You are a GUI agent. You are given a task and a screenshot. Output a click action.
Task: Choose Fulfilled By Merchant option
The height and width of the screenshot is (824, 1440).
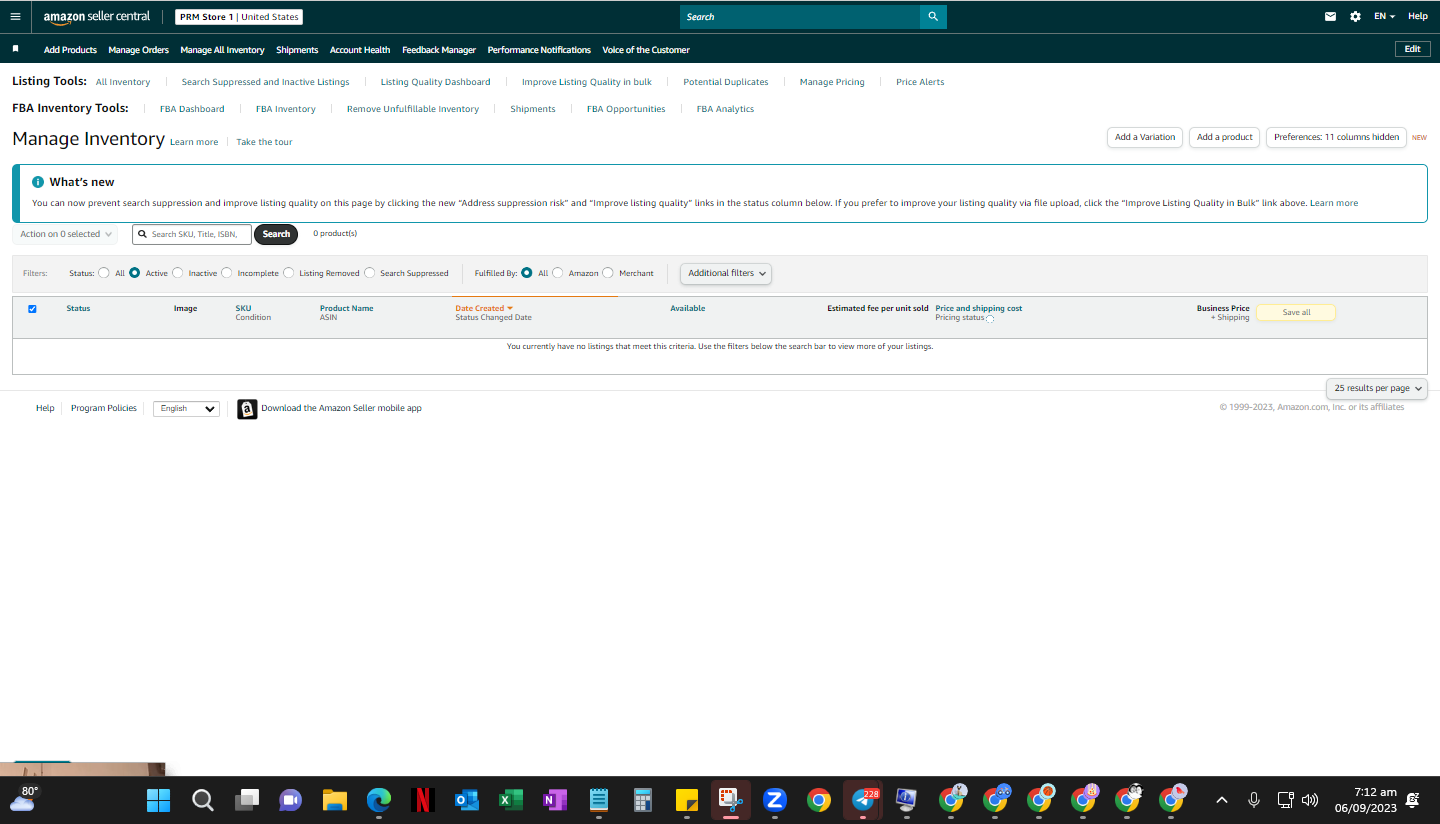tap(608, 273)
